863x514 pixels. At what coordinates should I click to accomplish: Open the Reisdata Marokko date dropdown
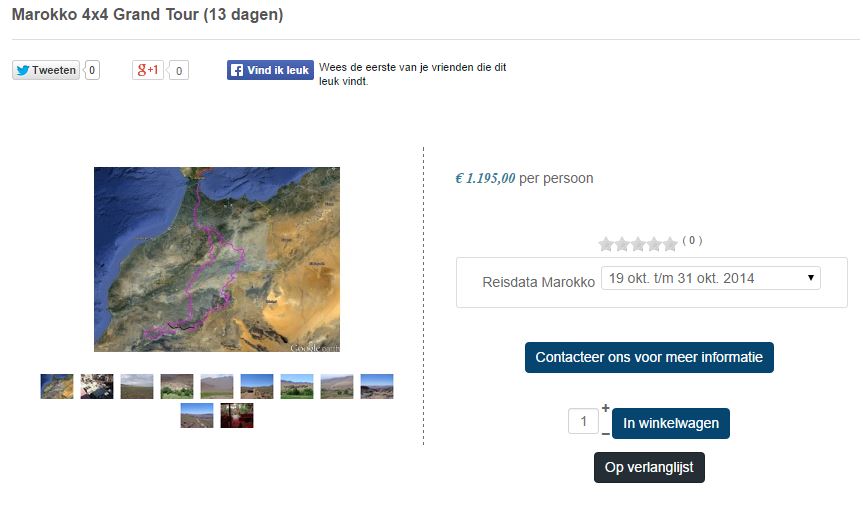(x=711, y=278)
